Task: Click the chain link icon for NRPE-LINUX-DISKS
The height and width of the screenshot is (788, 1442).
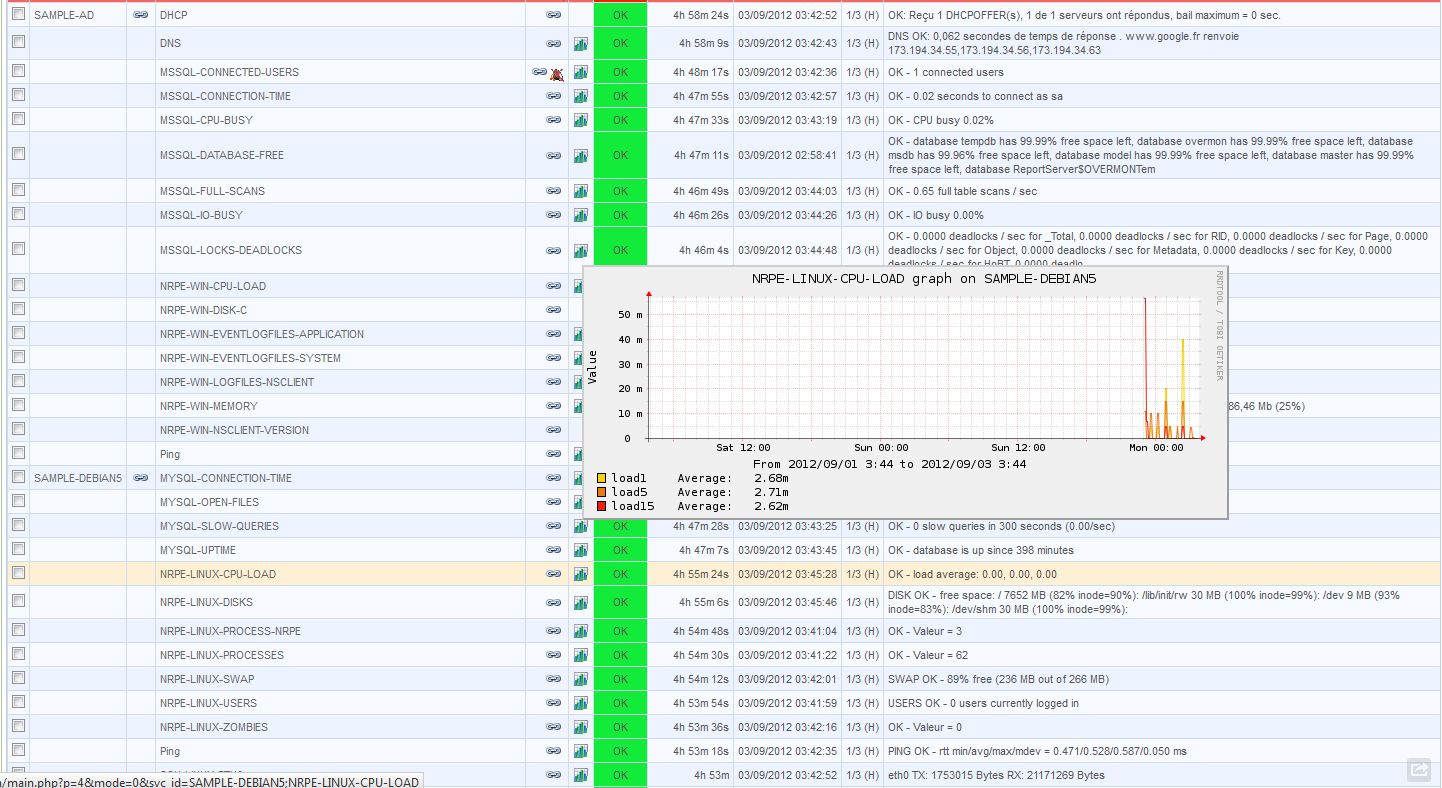Action: (553, 603)
